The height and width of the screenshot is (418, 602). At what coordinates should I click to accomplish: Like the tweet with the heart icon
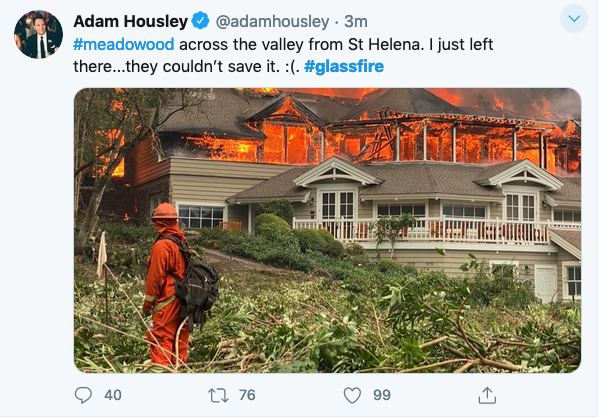pyautogui.click(x=352, y=395)
